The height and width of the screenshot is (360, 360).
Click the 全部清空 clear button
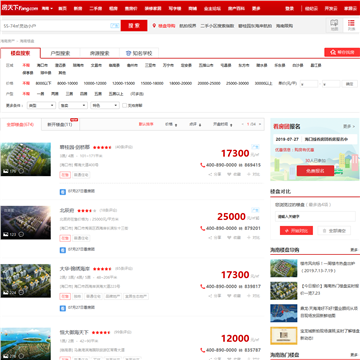(334, 230)
